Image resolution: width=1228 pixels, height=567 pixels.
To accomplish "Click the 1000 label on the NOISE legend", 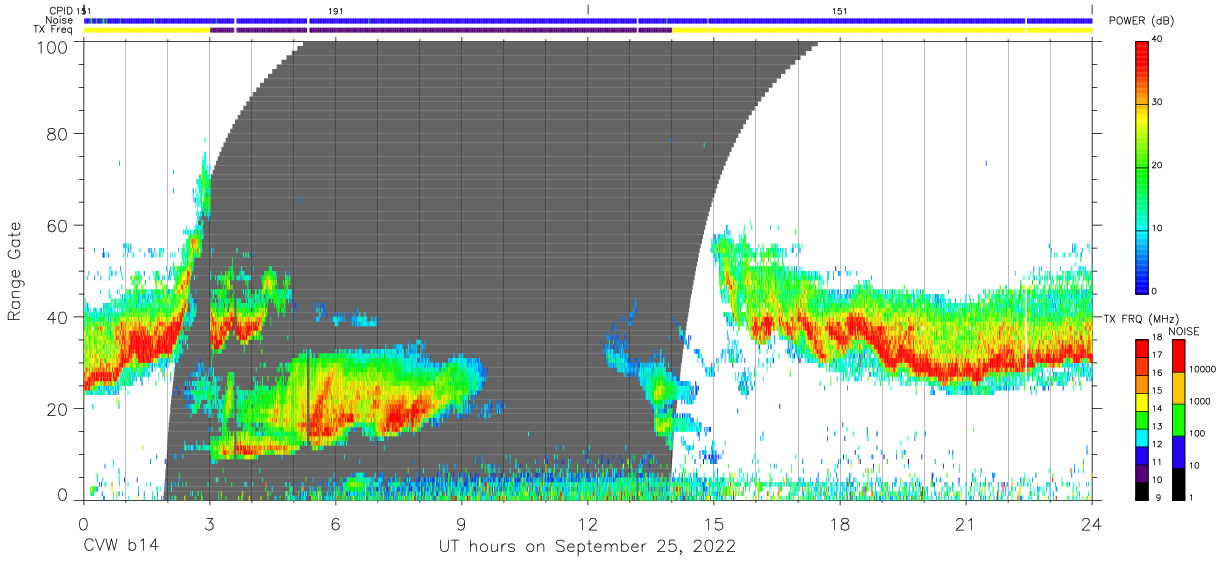I will [1201, 401].
